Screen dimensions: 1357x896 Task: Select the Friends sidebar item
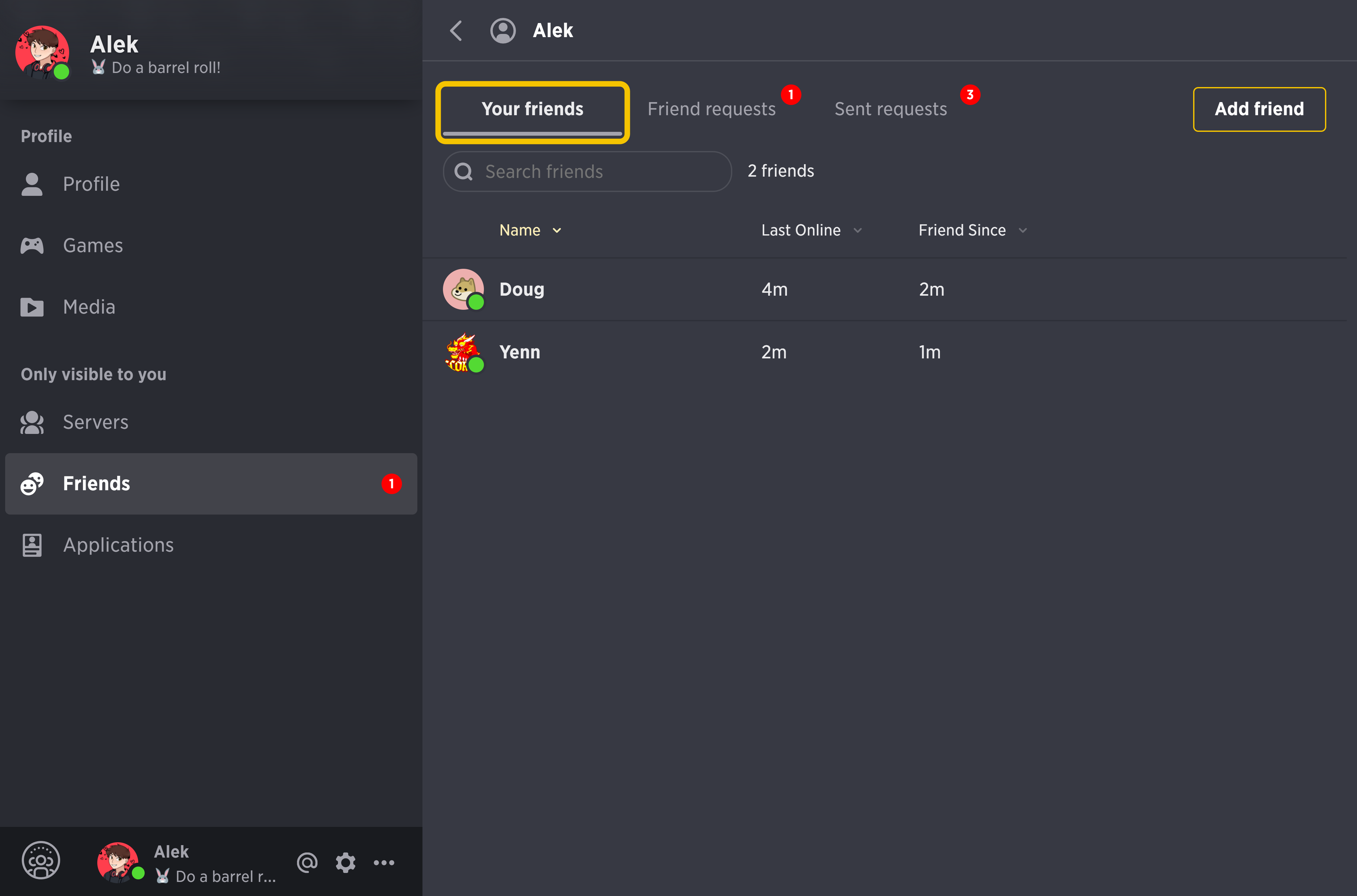(211, 484)
